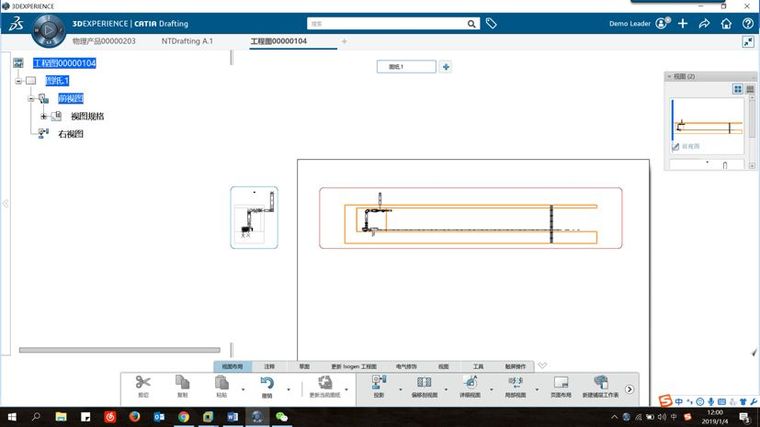Screen dimensions: 760x427
Task: Select the 草图 action bar tab
Action: pos(304,366)
